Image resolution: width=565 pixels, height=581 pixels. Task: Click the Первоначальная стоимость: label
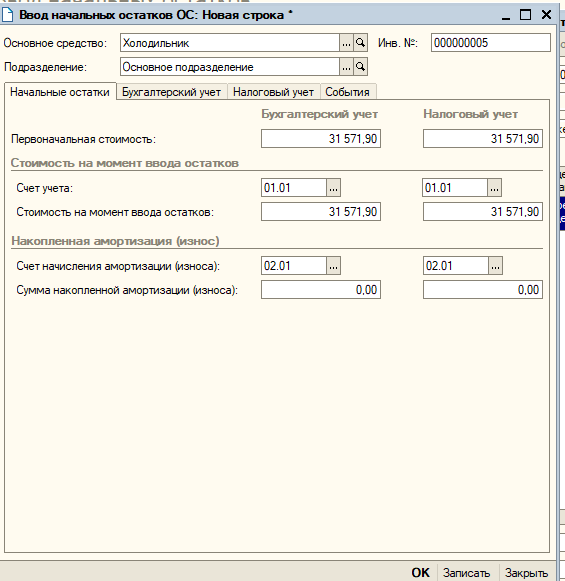click(83, 139)
